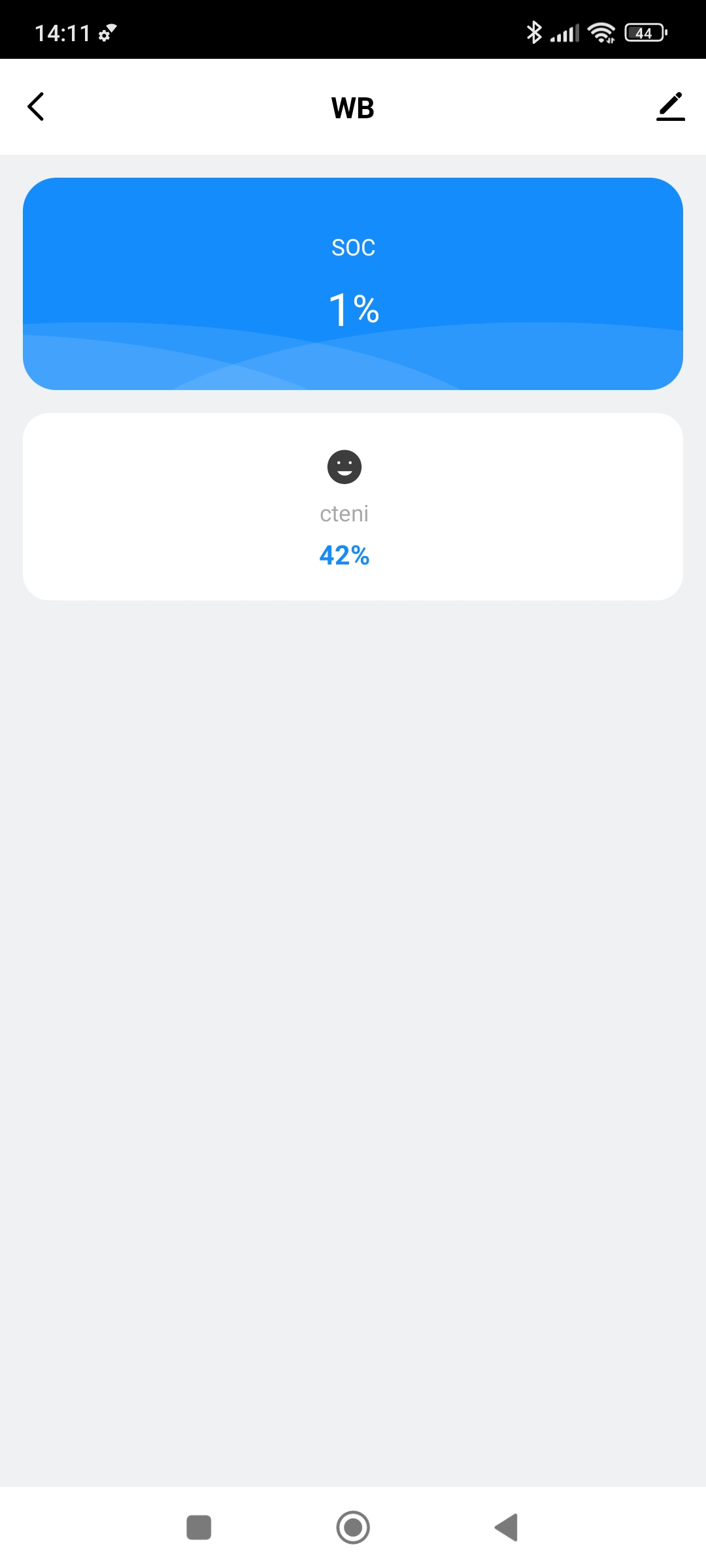This screenshot has width=706, height=1568.
Task: Tap the WB page title
Action: click(x=353, y=108)
